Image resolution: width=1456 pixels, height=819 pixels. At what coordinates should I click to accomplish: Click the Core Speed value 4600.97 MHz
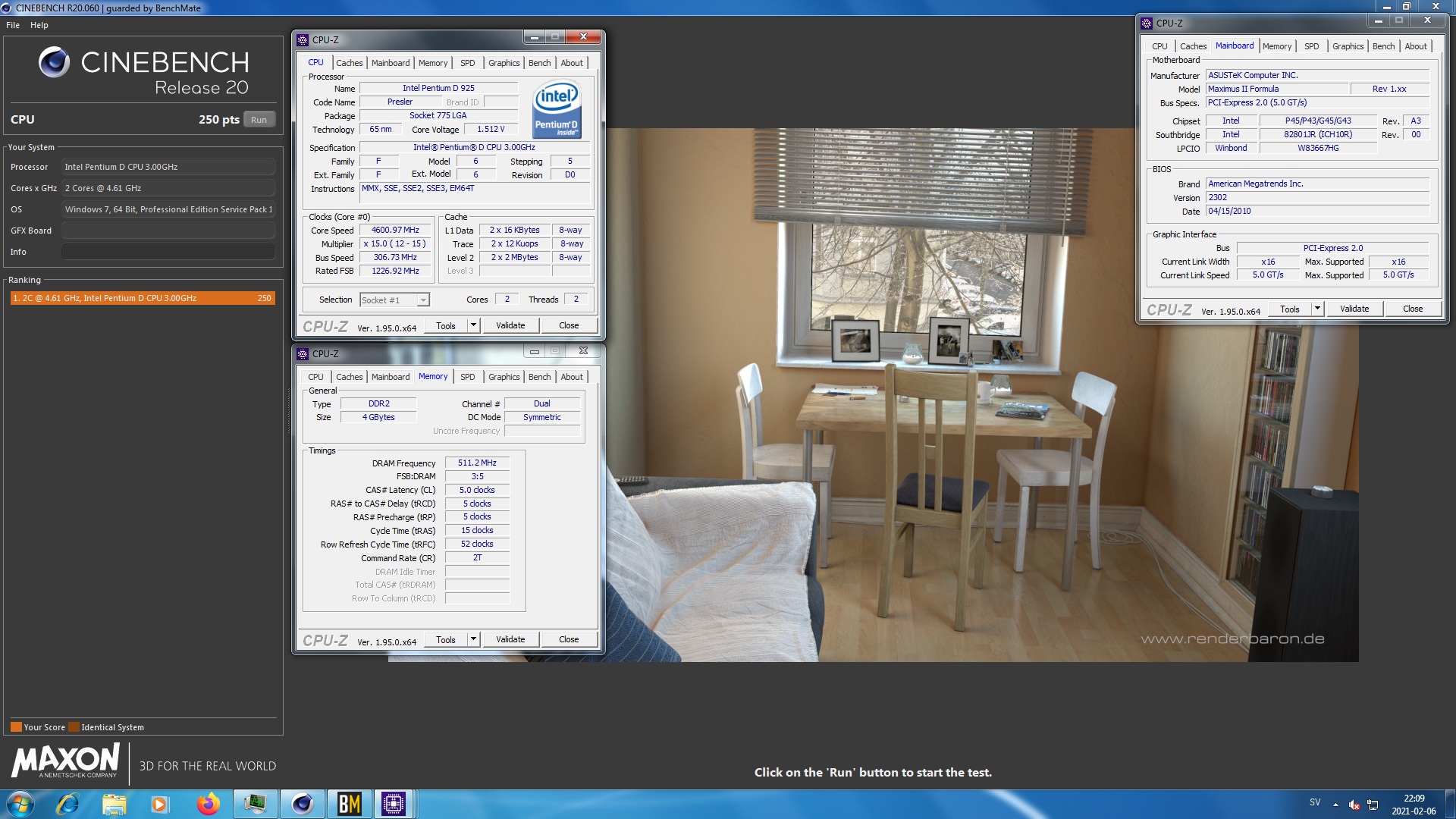click(395, 230)
